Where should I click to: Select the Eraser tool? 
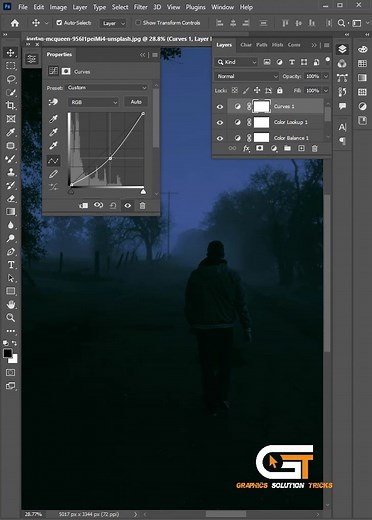pyautogui.click(x=11, y=199)
